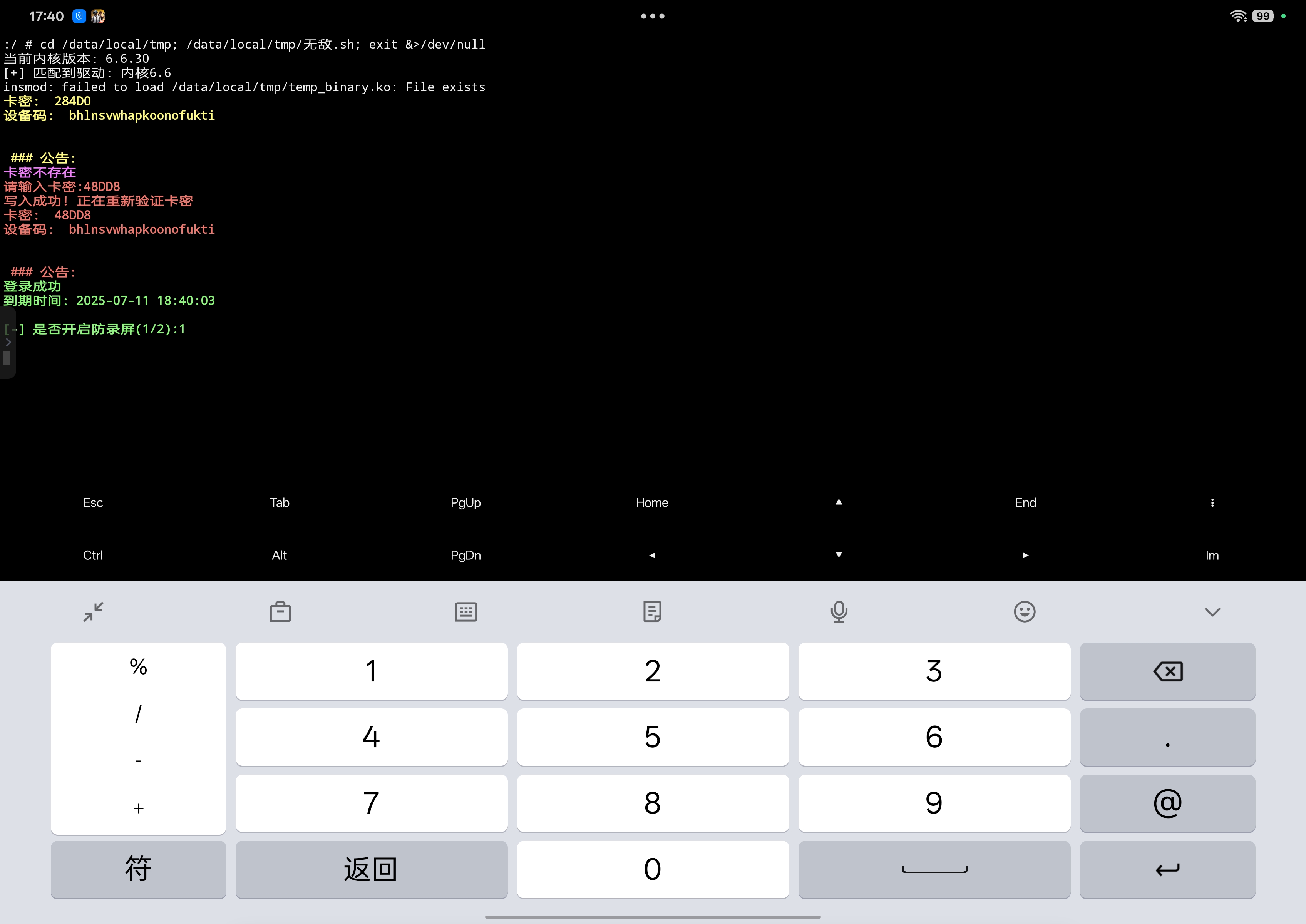Tap the PgDn extra key
1306x924 pixels.
(465, 555)
